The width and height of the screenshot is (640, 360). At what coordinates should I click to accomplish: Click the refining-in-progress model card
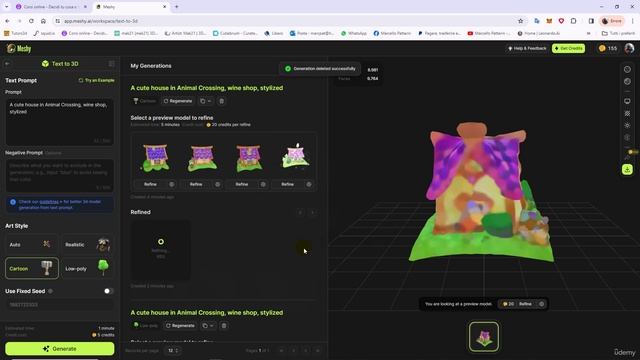click(160, 250)
